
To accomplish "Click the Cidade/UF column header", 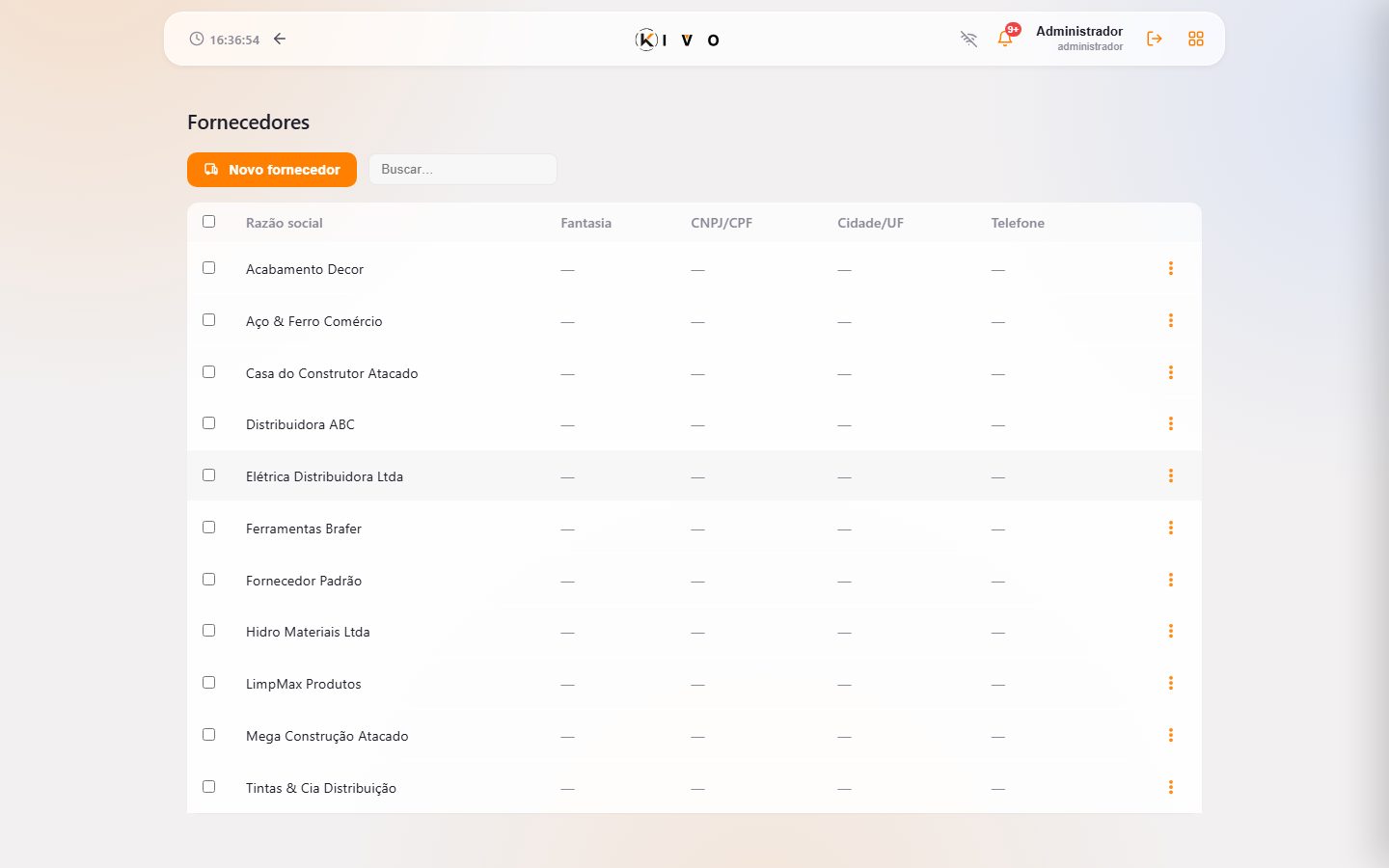I will click(x=870, y=223).
